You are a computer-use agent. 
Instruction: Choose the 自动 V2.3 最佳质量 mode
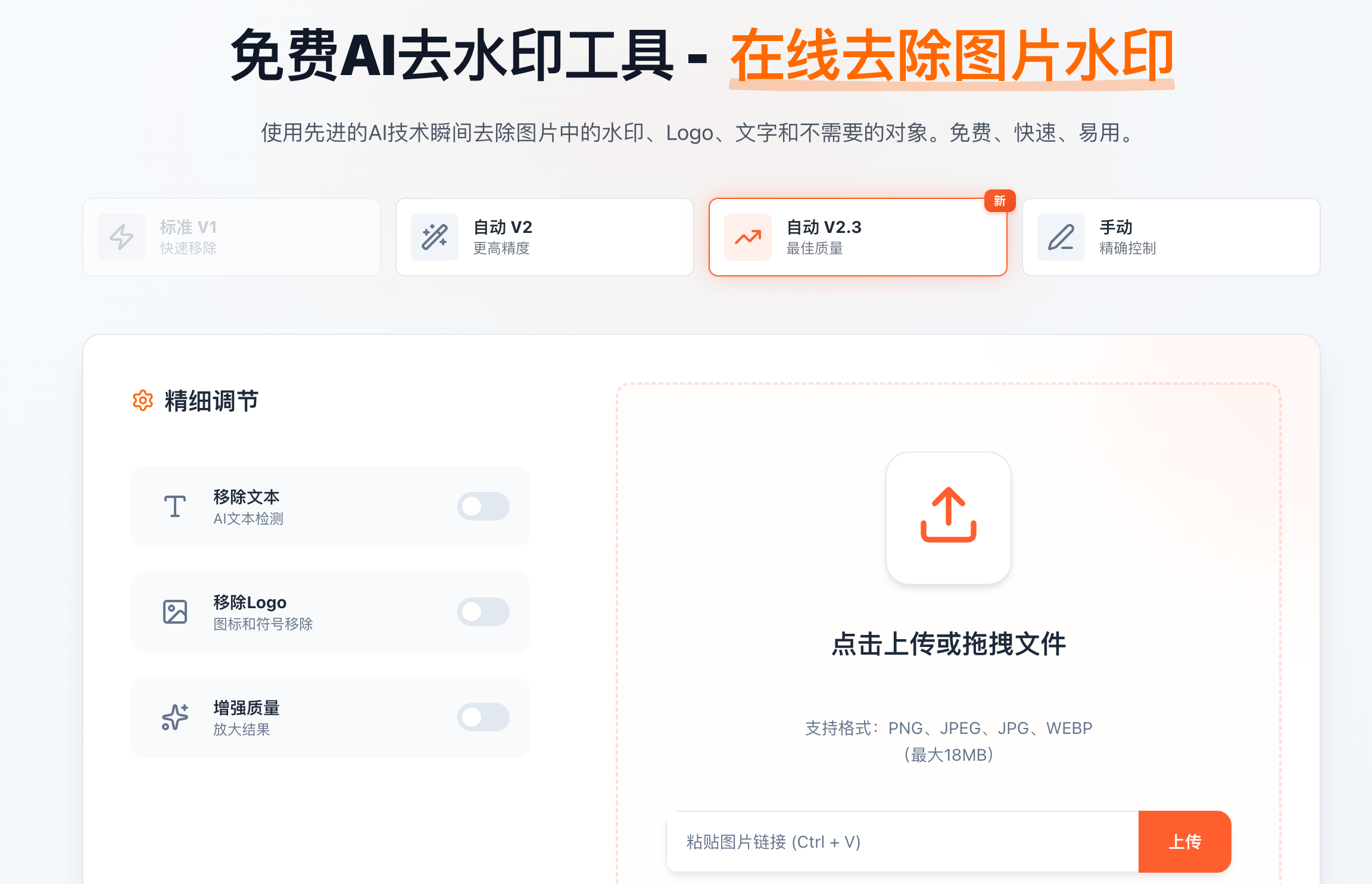pos(858,237)
